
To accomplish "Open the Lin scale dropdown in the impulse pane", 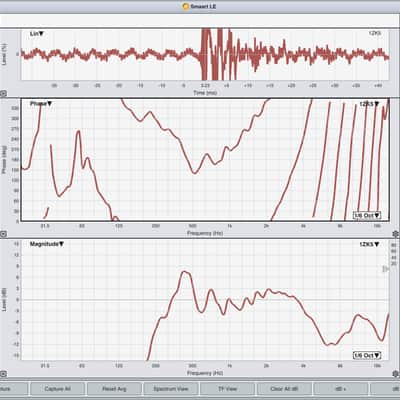I will click(37, 34).
